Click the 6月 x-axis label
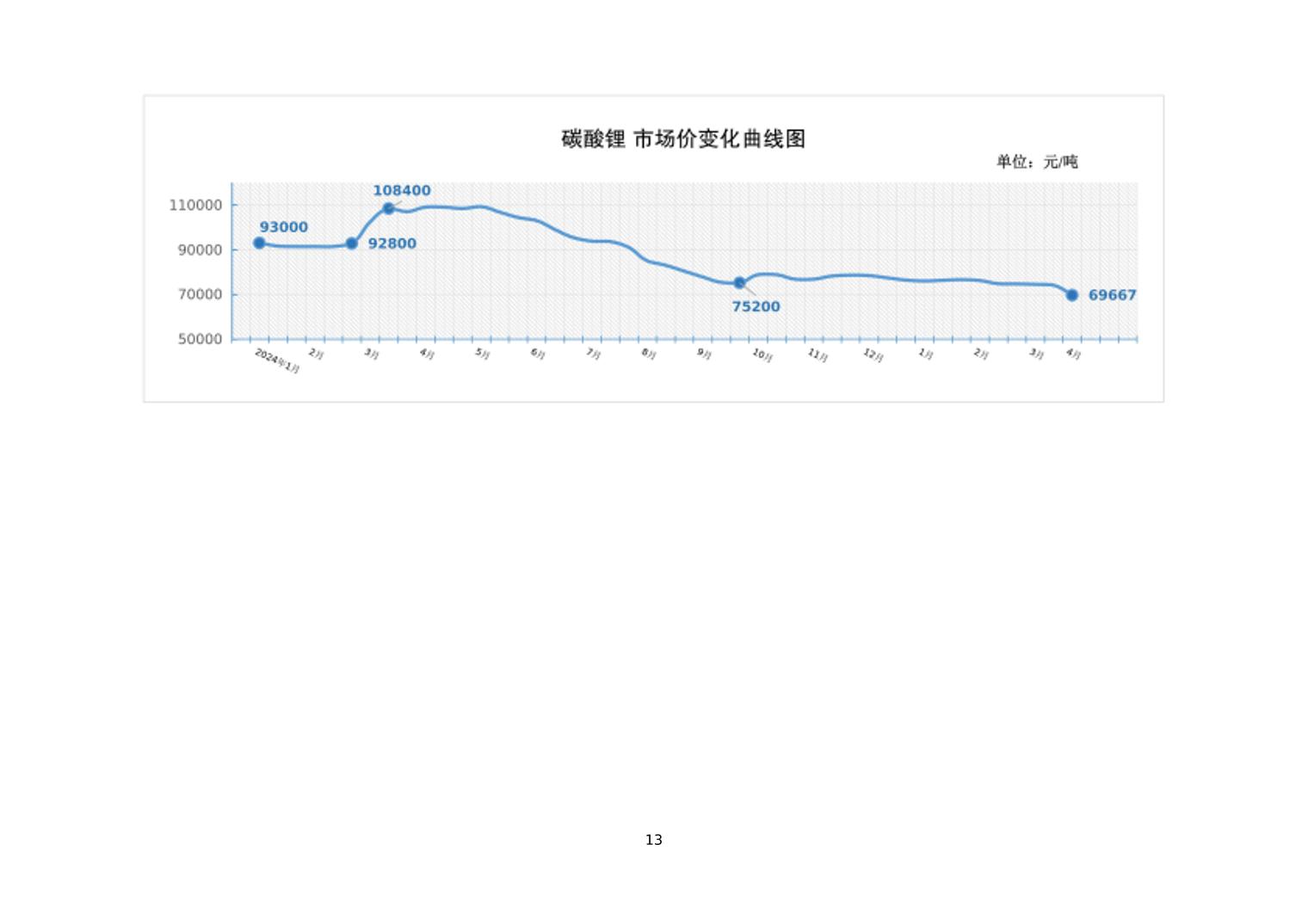Viewport: 1308px width, 924px height. [538, 354]
